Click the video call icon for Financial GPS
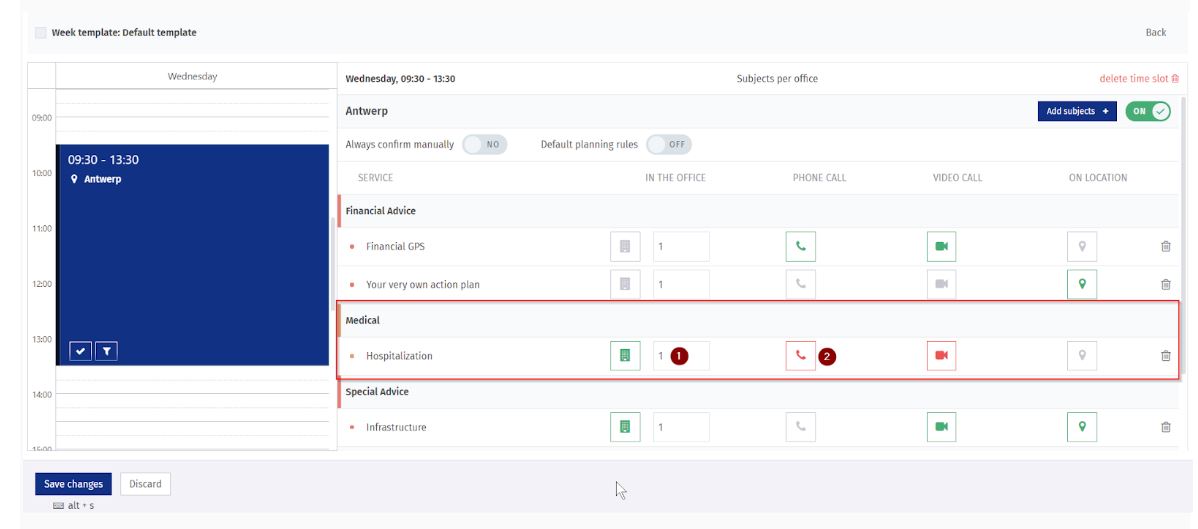Viewport: 1198px width, 529px height. pos(941,247)
